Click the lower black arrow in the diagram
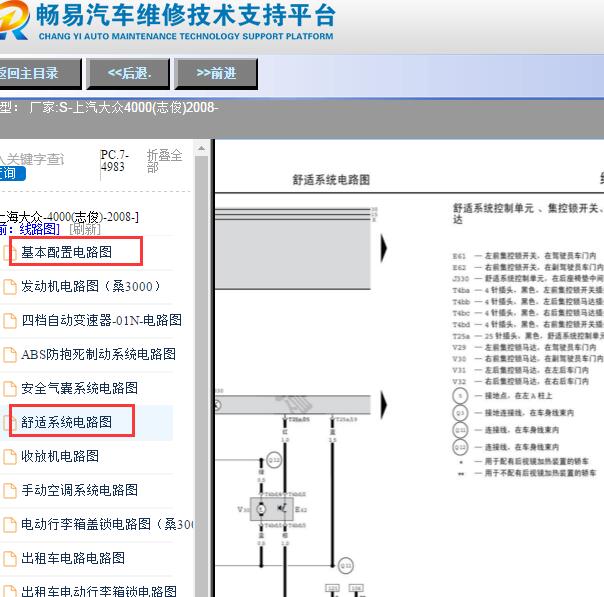 click(383, 405)
